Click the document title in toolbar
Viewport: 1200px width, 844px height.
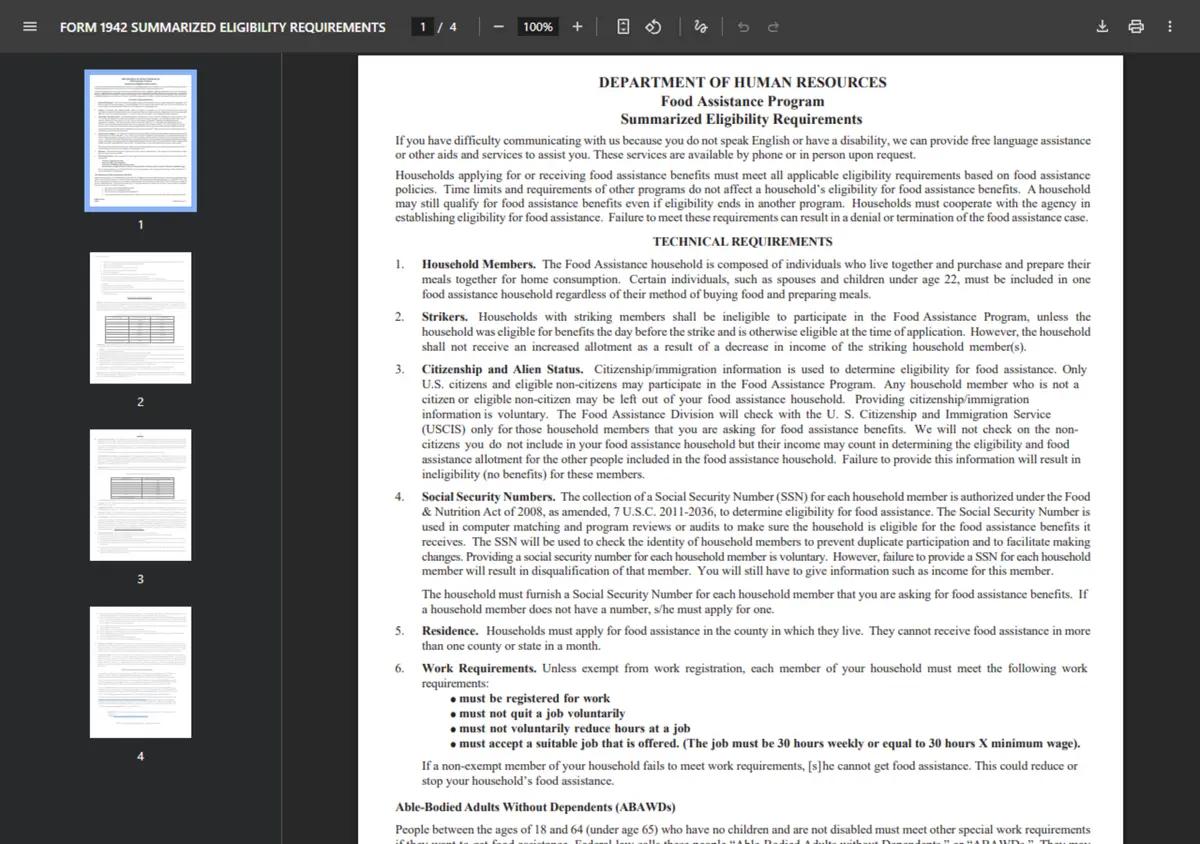click(x=222, y=27)
